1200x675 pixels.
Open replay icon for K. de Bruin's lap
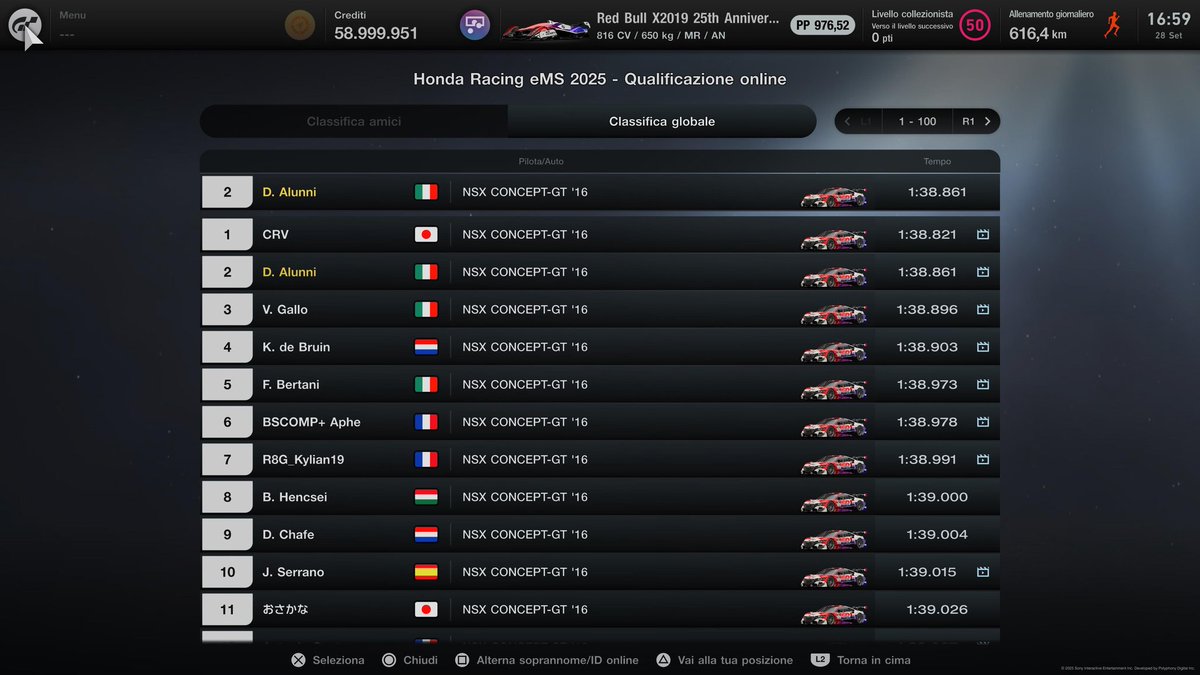click(x=983, y=347)
